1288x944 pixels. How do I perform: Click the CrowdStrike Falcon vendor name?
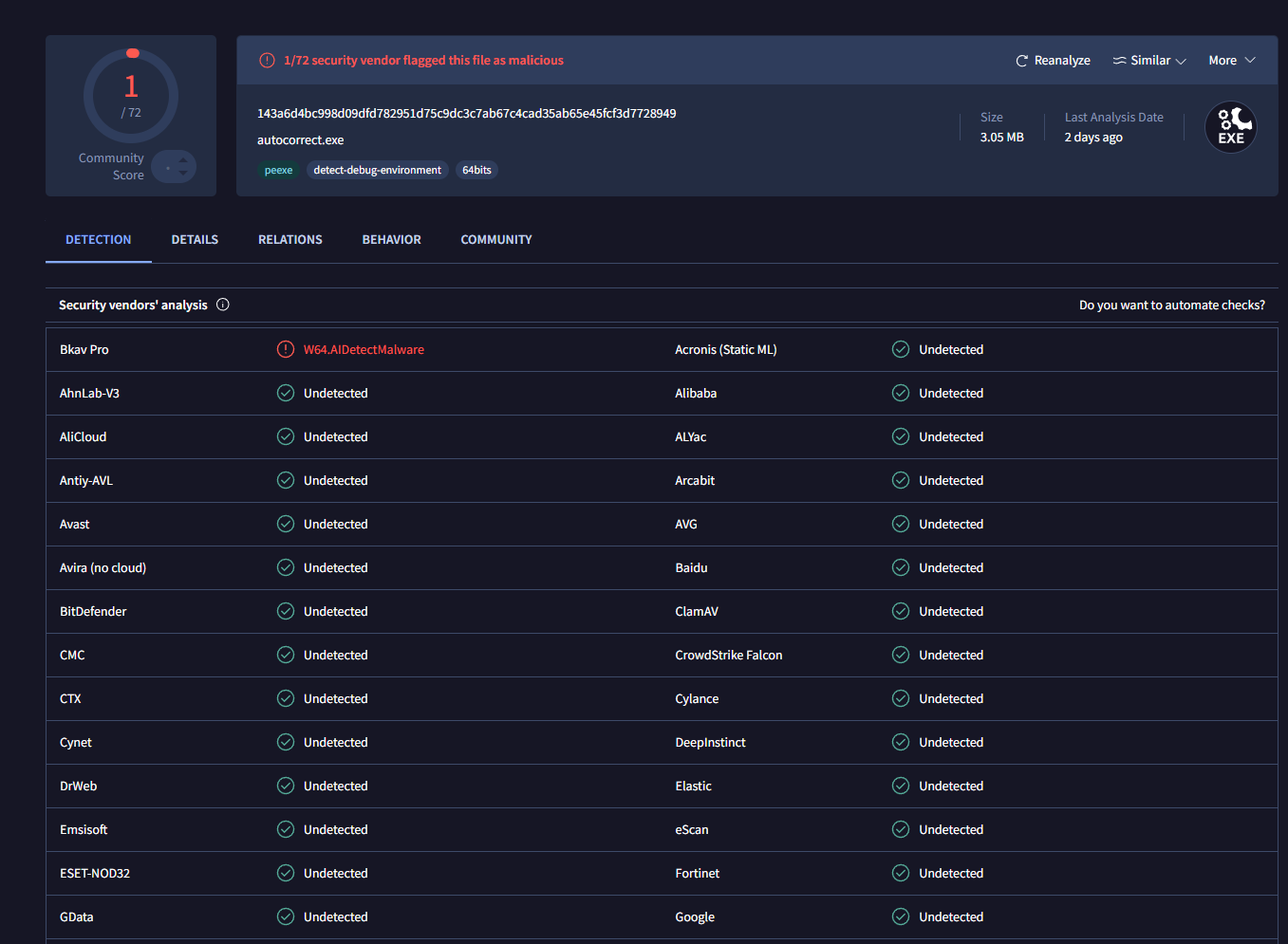[x=729, y=656]
